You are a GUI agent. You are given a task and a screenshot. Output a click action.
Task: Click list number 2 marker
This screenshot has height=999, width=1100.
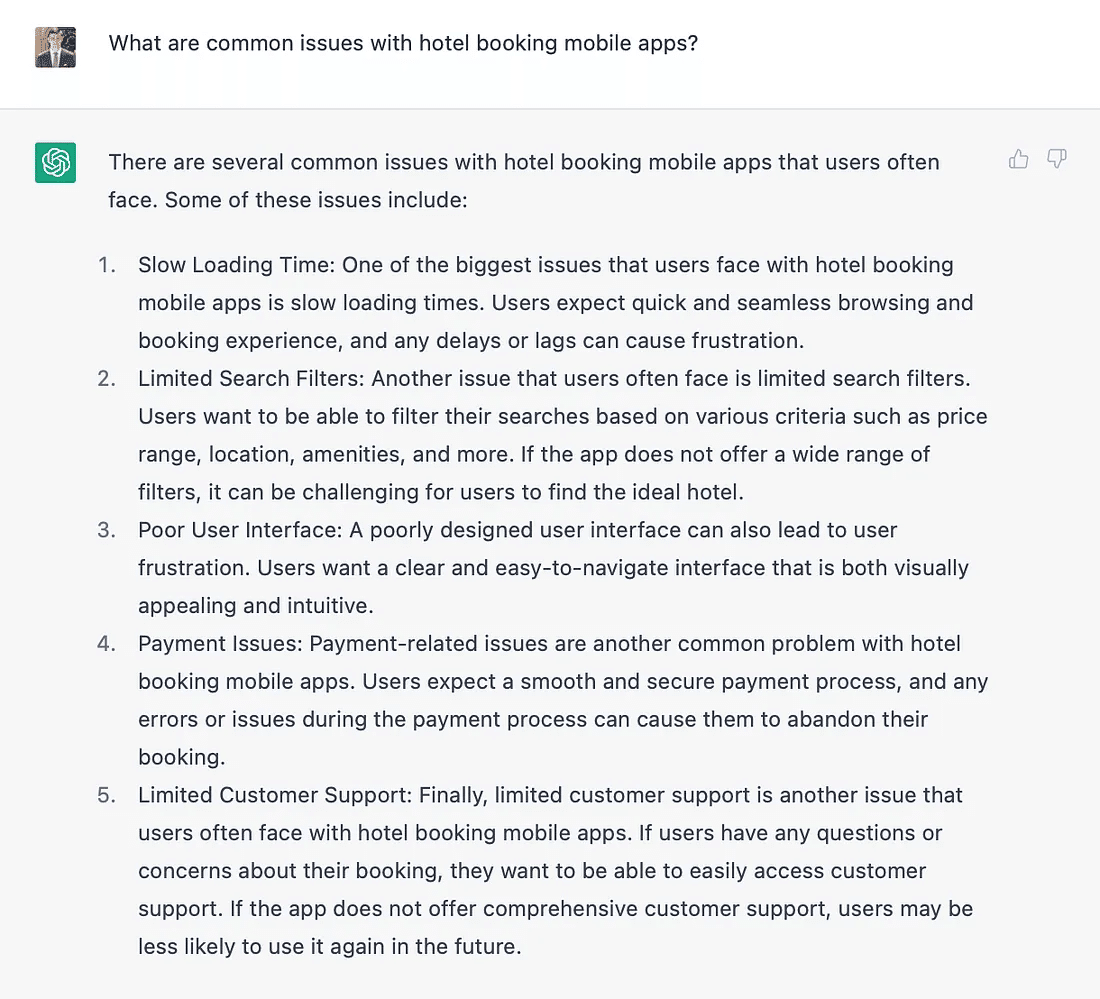107,379
